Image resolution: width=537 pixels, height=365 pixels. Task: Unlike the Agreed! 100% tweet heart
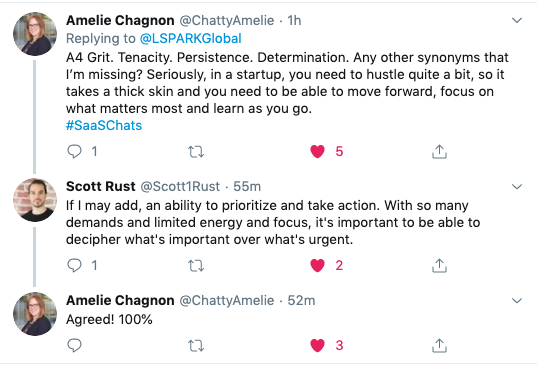(317, 345)
